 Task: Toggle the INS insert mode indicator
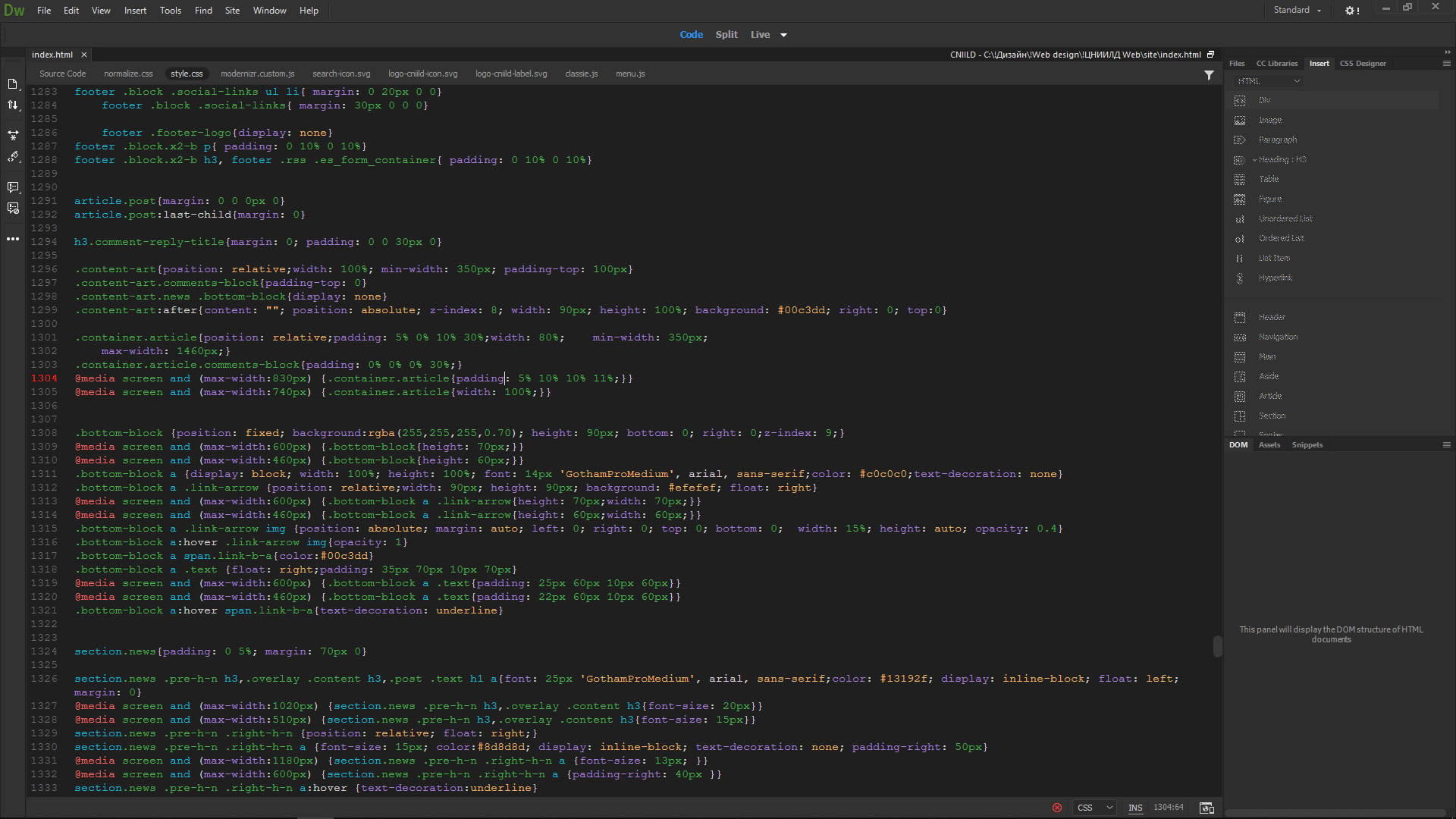1134,808
